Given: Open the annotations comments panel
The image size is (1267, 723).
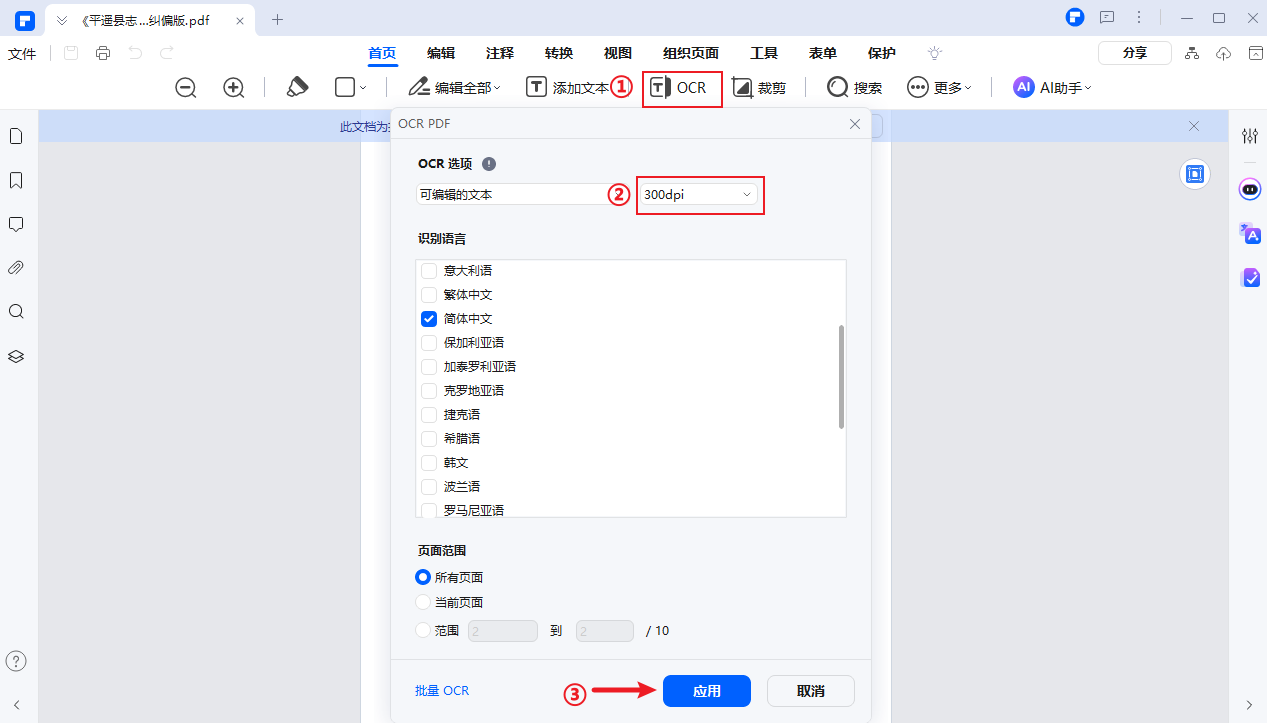Looking at the screenshot, I should pyautogui.click(x=16, y=223).
